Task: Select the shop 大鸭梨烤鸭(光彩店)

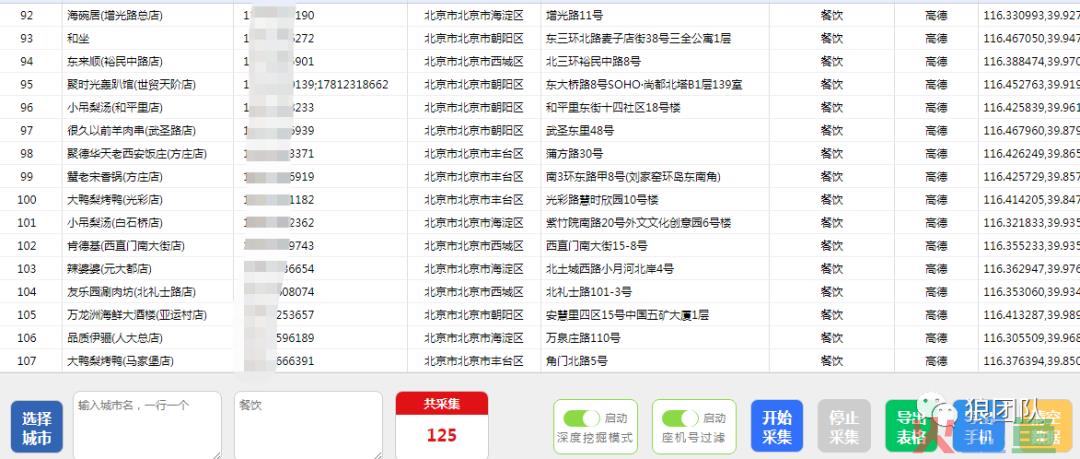Action: click(x=114, y=200)
